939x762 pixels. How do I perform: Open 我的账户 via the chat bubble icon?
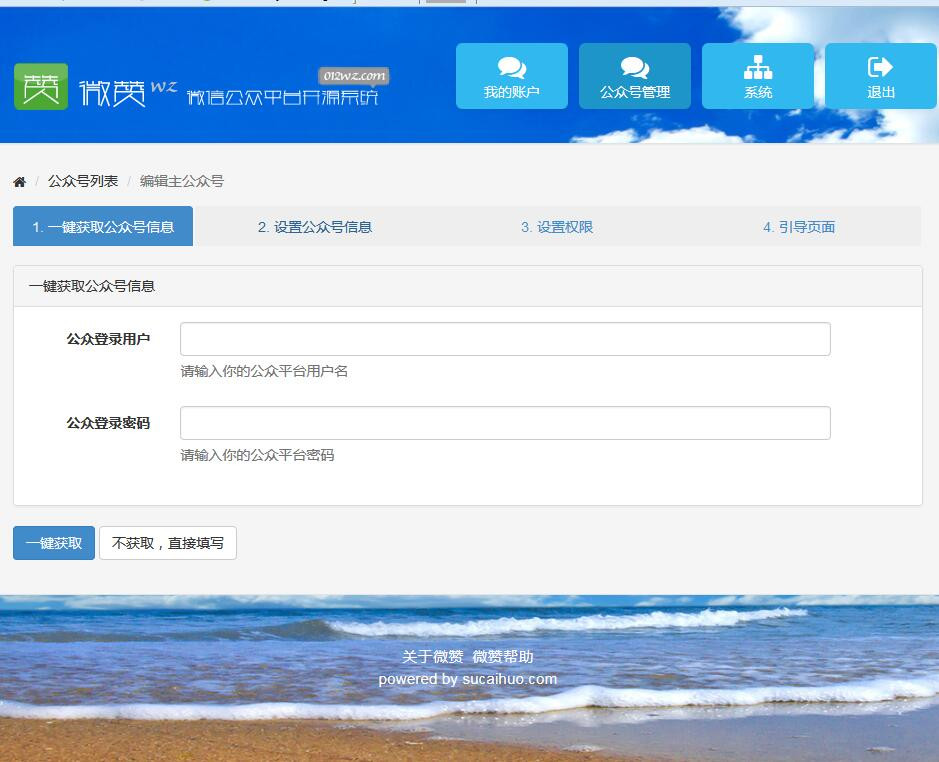click(x=511, y=68)
